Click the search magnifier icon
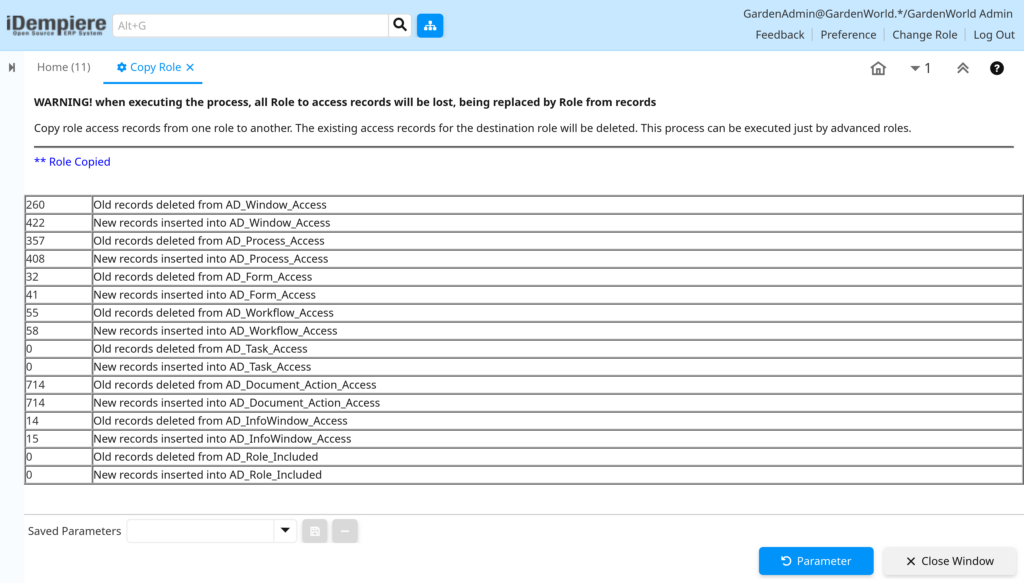 (x=400, y=25)
